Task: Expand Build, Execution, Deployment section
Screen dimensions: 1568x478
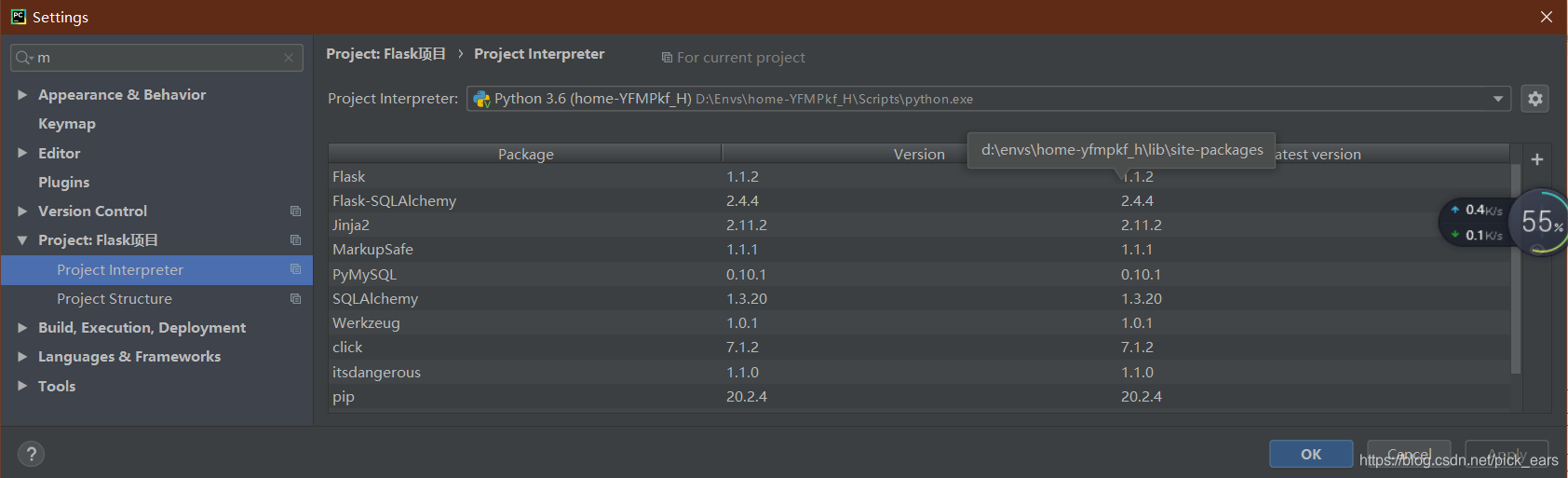Action: (22, 328)
